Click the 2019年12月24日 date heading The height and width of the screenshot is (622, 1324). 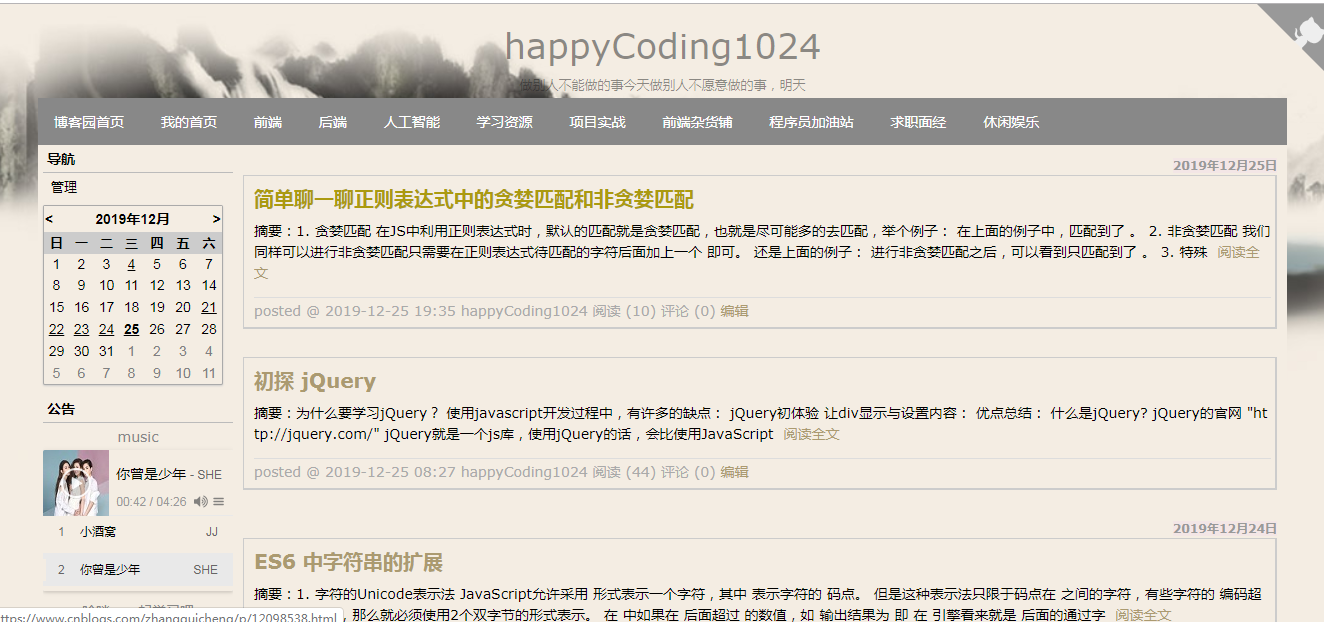1225,528
